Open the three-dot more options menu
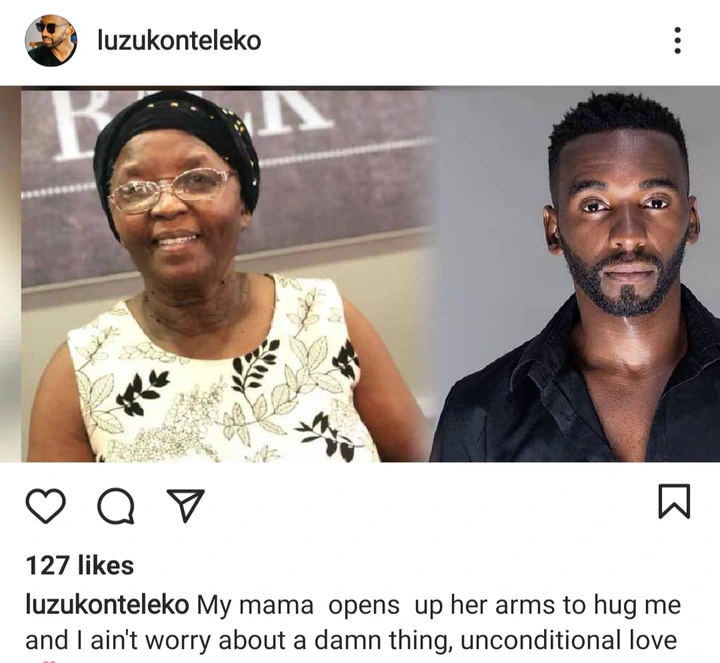Viewport: 720px width, 663px height. coord(677,40)
